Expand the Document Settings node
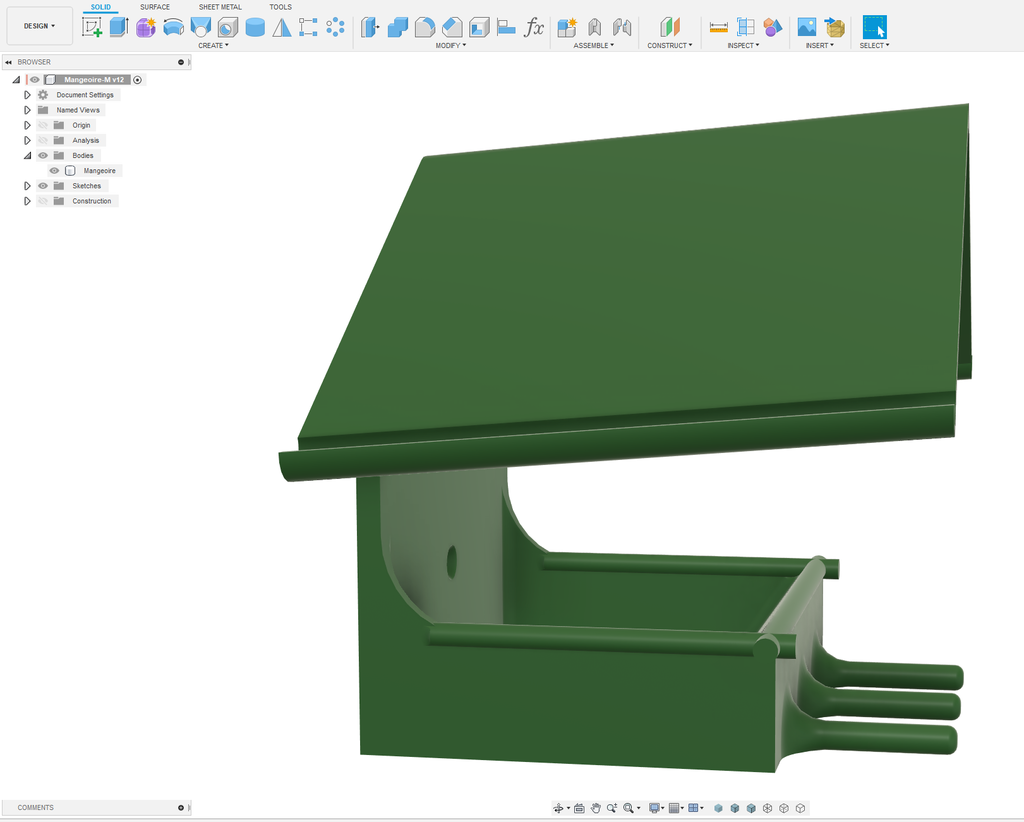The width and height of the screenshot is (1024, 822). pos(28,95)
